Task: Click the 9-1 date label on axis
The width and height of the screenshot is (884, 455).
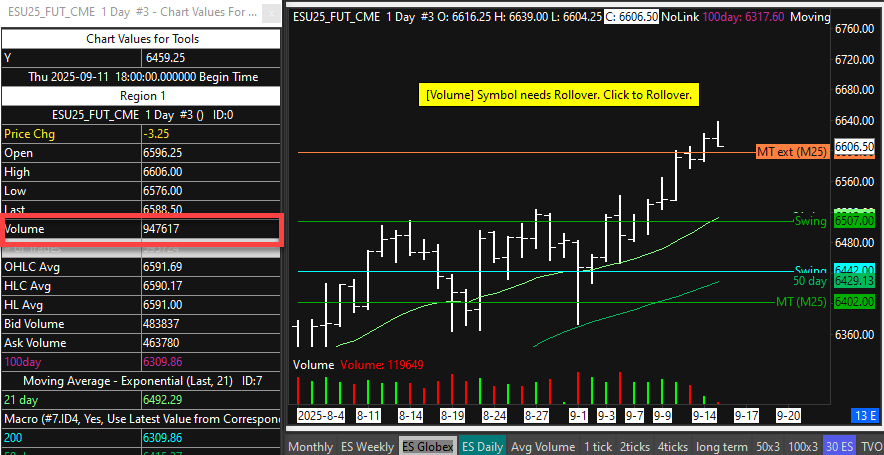Action: (578, 416)
